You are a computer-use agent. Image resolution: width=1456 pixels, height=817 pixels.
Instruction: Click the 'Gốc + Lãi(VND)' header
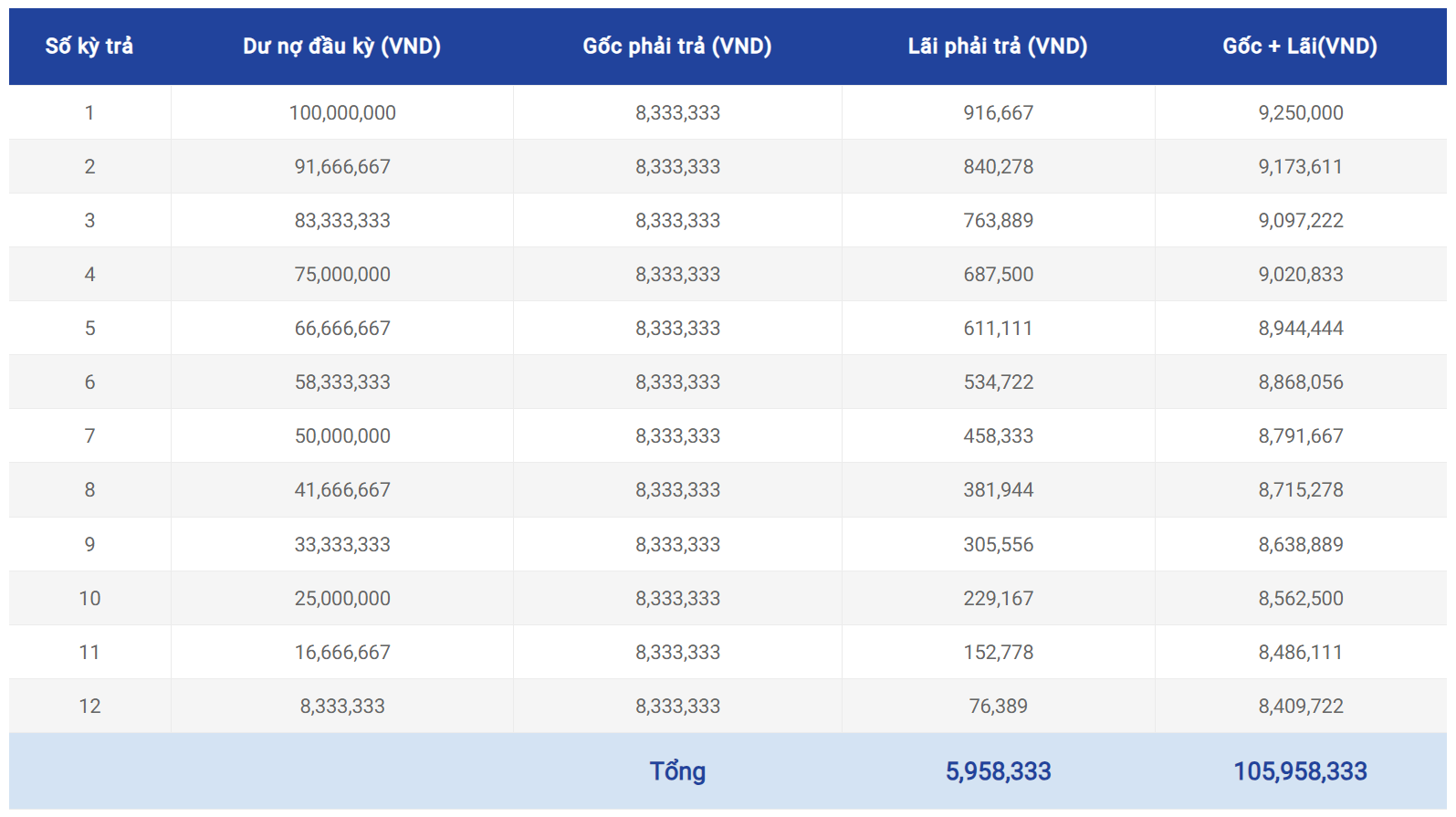(x=1300, y=46)
